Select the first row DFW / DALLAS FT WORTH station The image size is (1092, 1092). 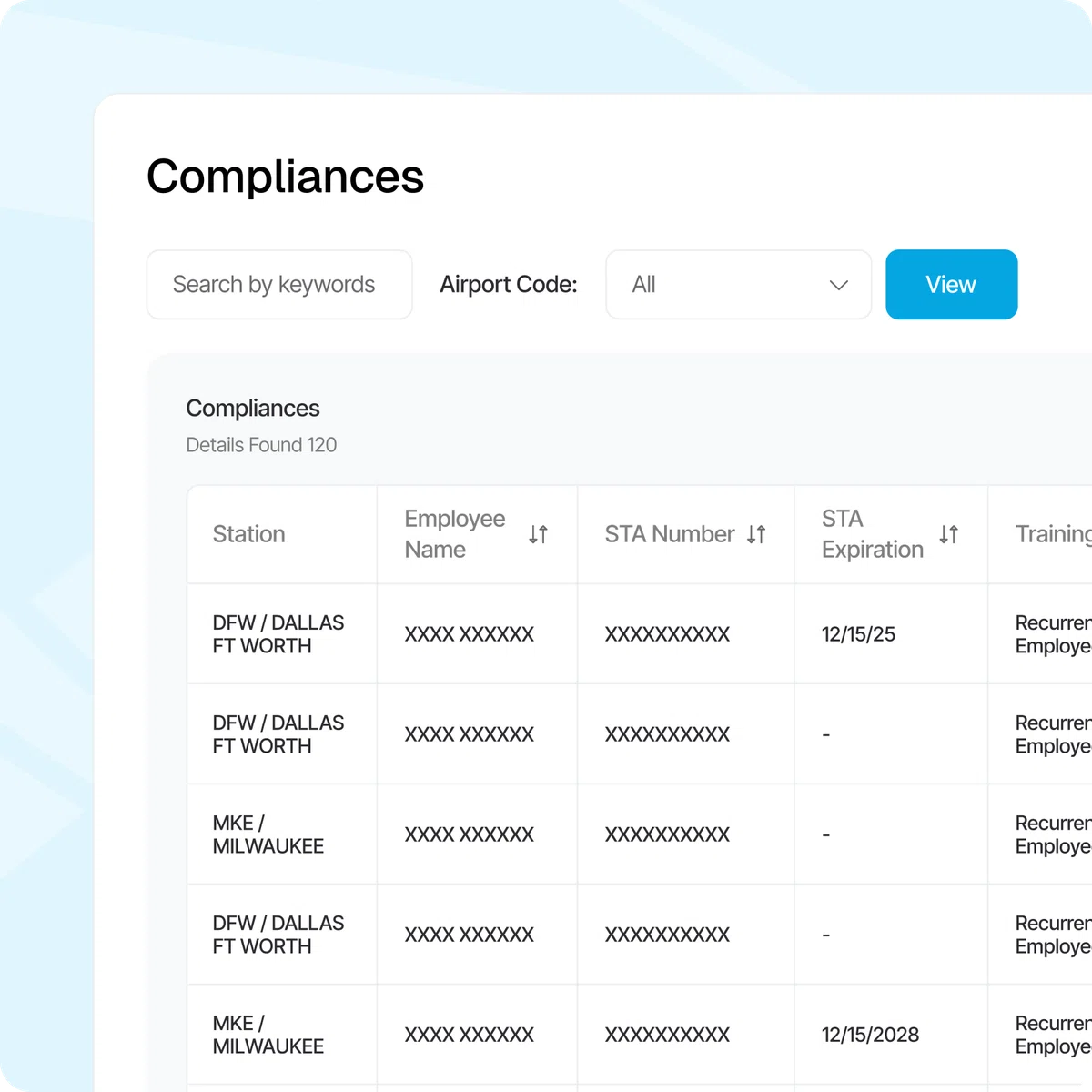(x=278, y=634)
